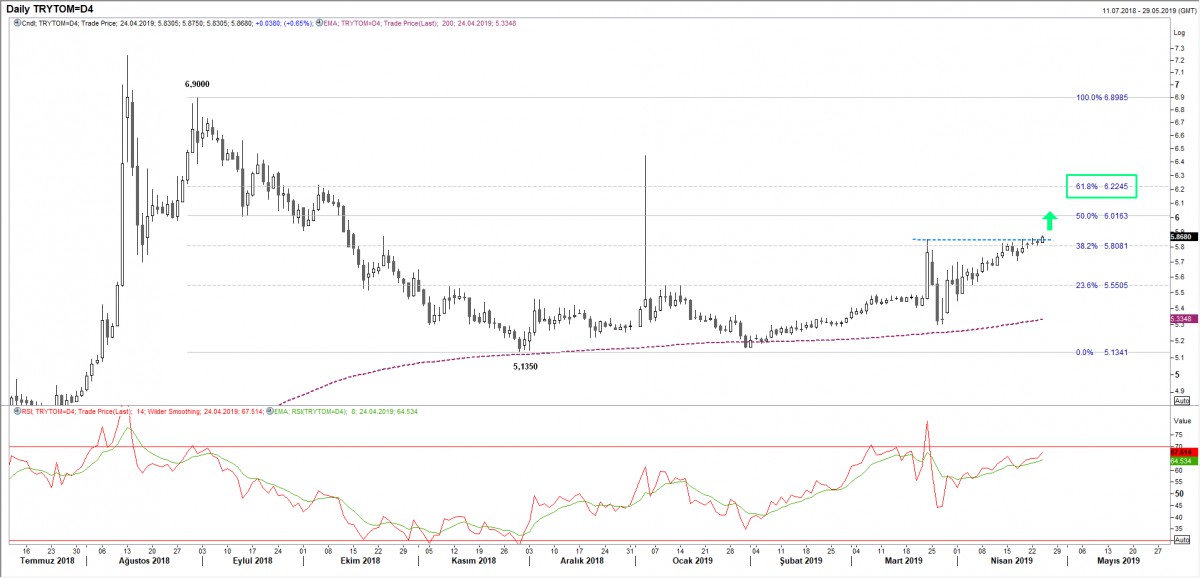Click the 5.3348 EMA value tag

click(x=1181, y=318)
